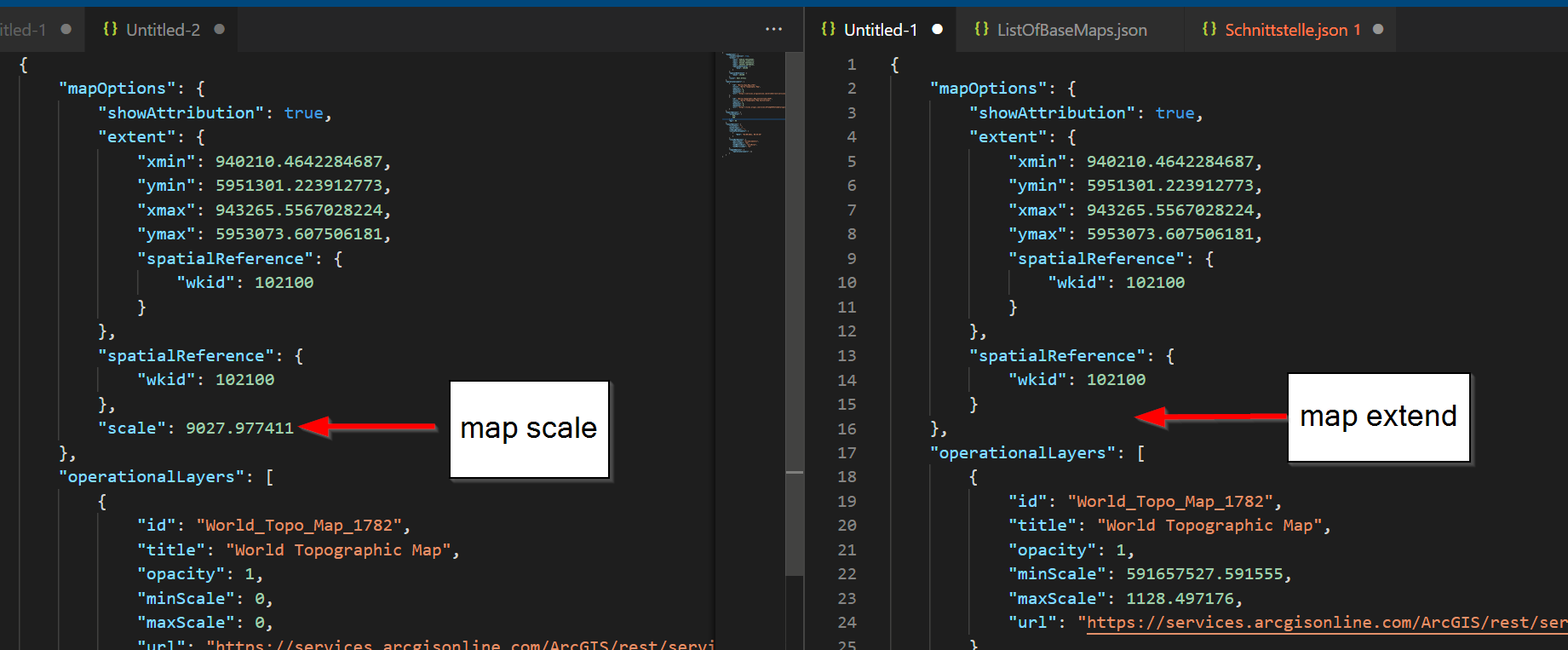Click the JSON file icon on Untitled-2 tab

[x=110, y=29]
